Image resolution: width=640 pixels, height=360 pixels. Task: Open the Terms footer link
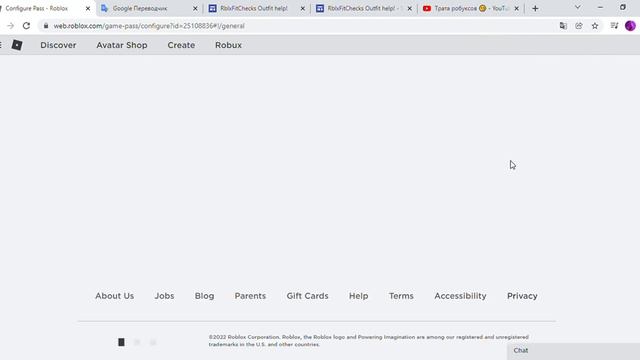click(x=401, y=296)
